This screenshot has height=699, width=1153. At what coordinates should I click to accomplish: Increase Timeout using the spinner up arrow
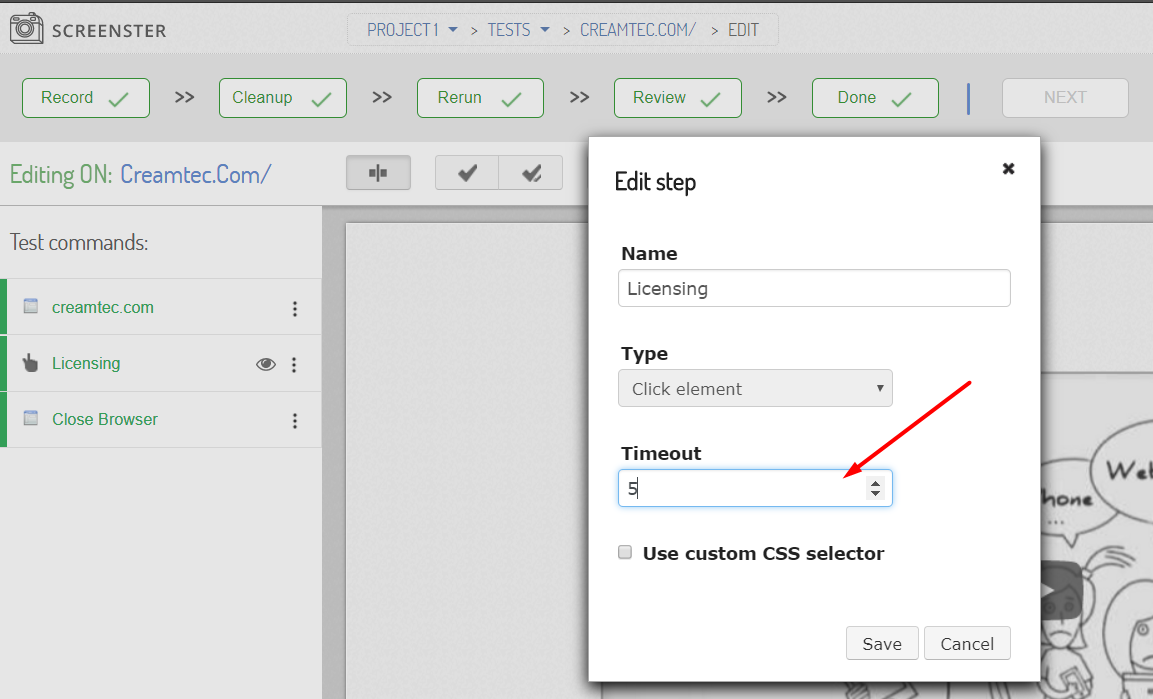(x=875, y=483)
